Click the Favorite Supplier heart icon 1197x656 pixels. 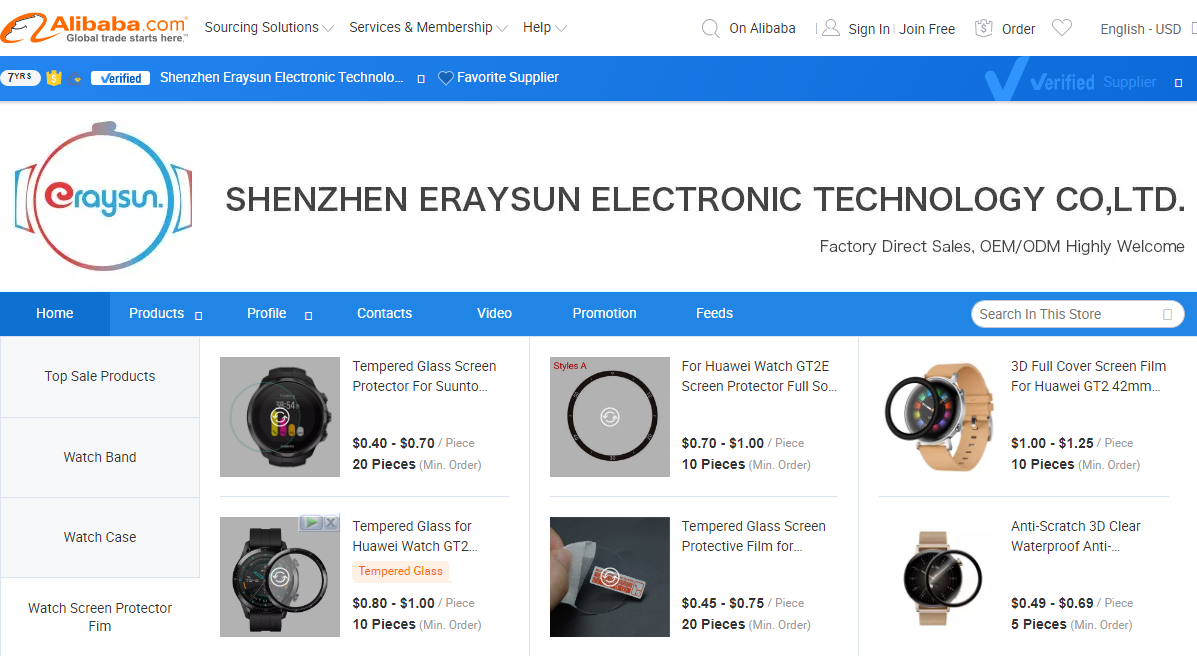tap(446, 78)
